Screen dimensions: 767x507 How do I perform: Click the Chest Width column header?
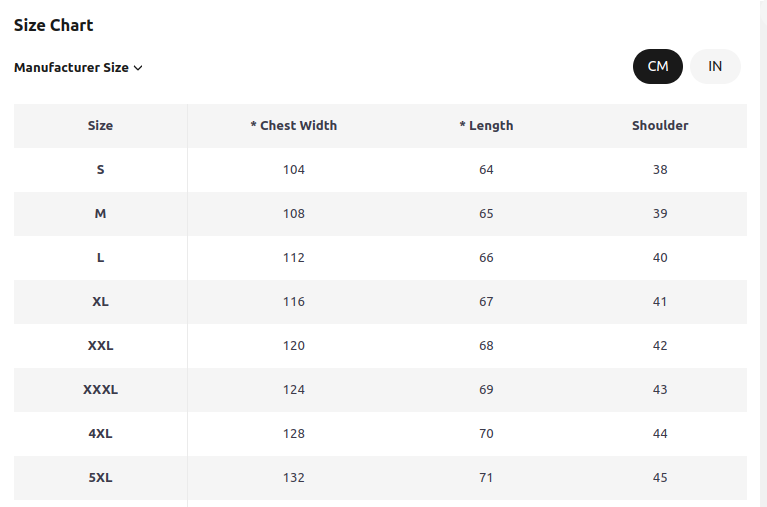[x=293, y=126]
